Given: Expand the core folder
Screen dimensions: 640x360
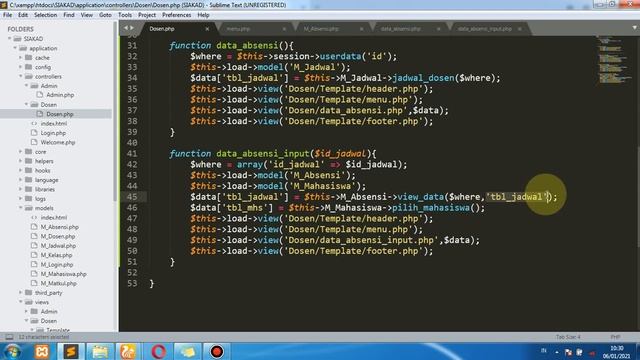Looking at the screenshot, I should point(21,151).
